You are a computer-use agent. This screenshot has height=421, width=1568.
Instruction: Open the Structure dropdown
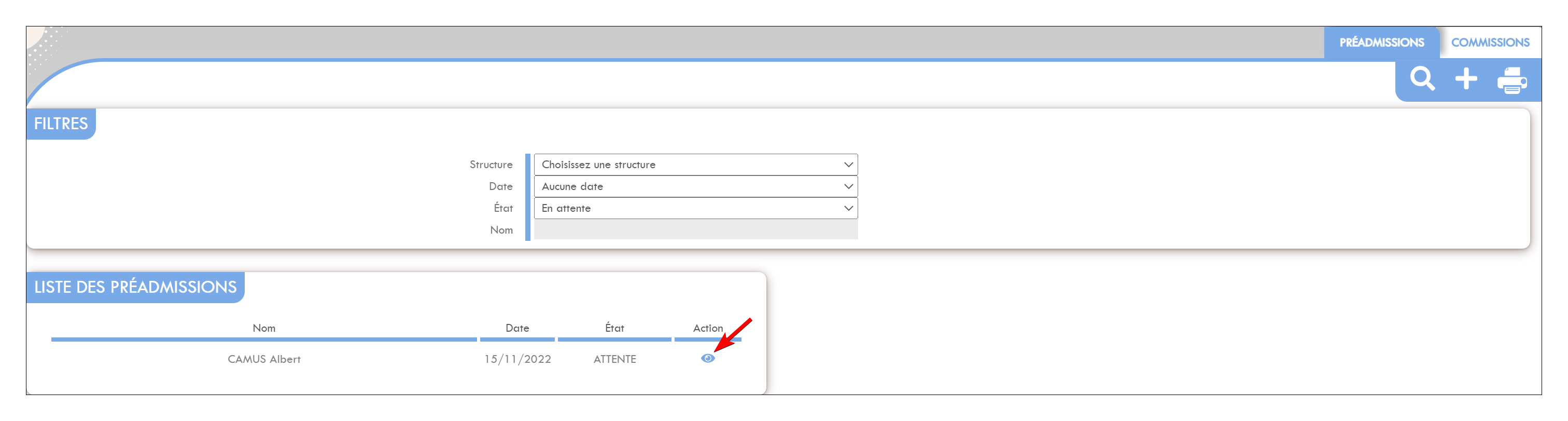point(696,165)
